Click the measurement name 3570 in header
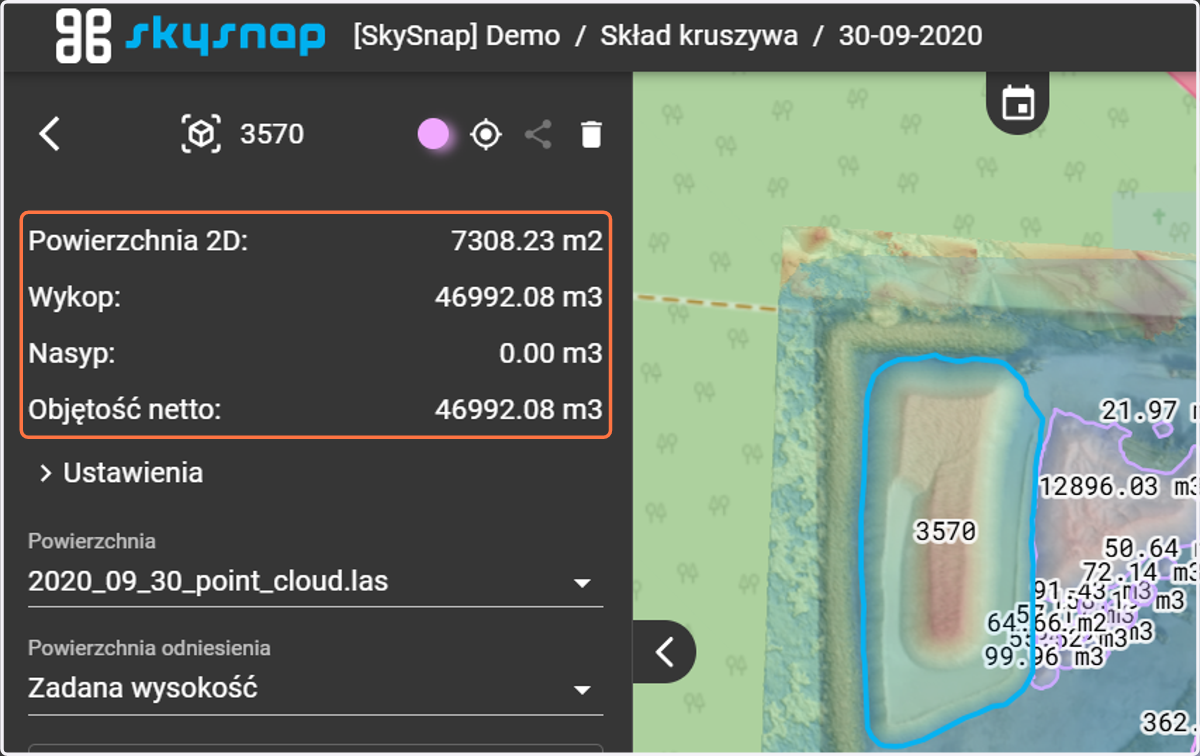The width and height of the screenshot is (1200, 756). click(272, 134)
